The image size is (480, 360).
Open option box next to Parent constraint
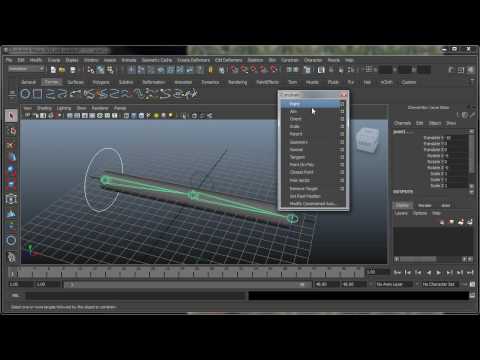[x=342, y=134]
